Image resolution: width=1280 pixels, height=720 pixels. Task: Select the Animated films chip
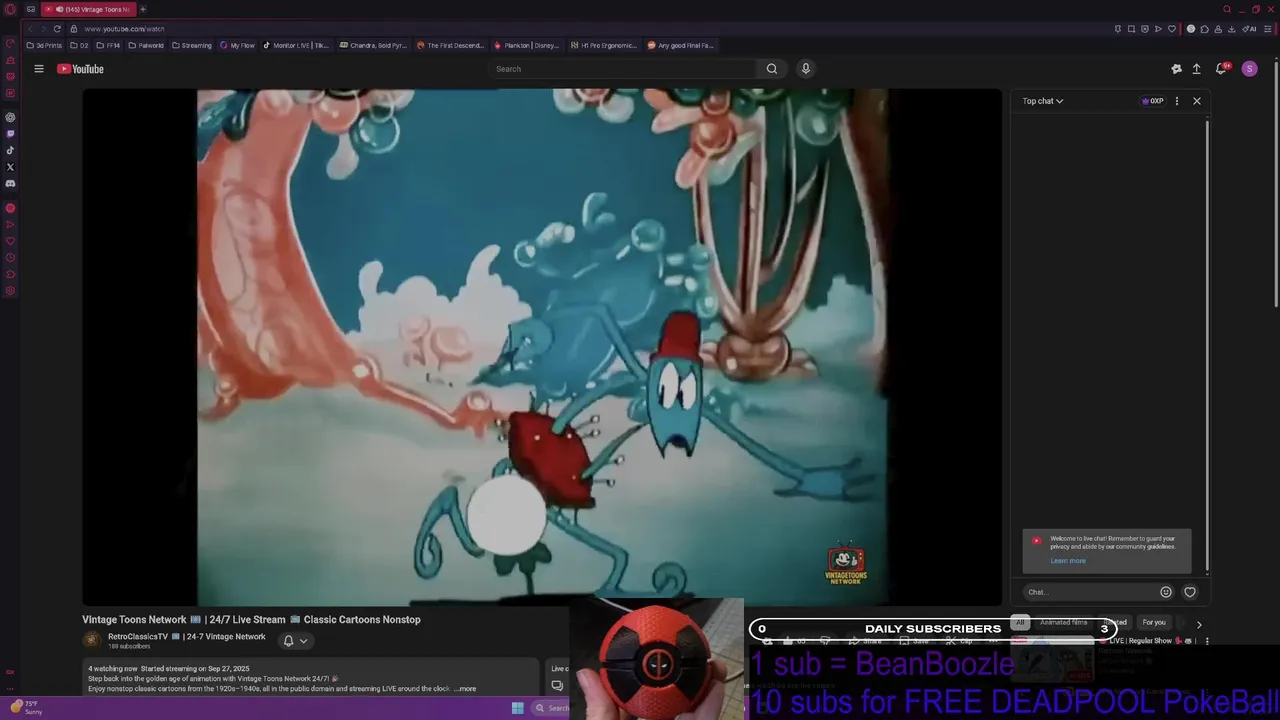coord(1063,622)
